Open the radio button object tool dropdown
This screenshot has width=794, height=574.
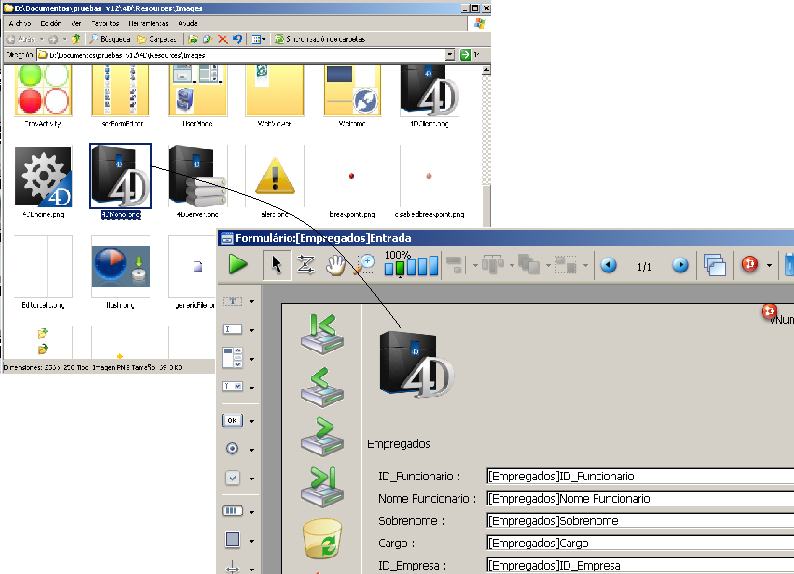[x=252, y=449]
